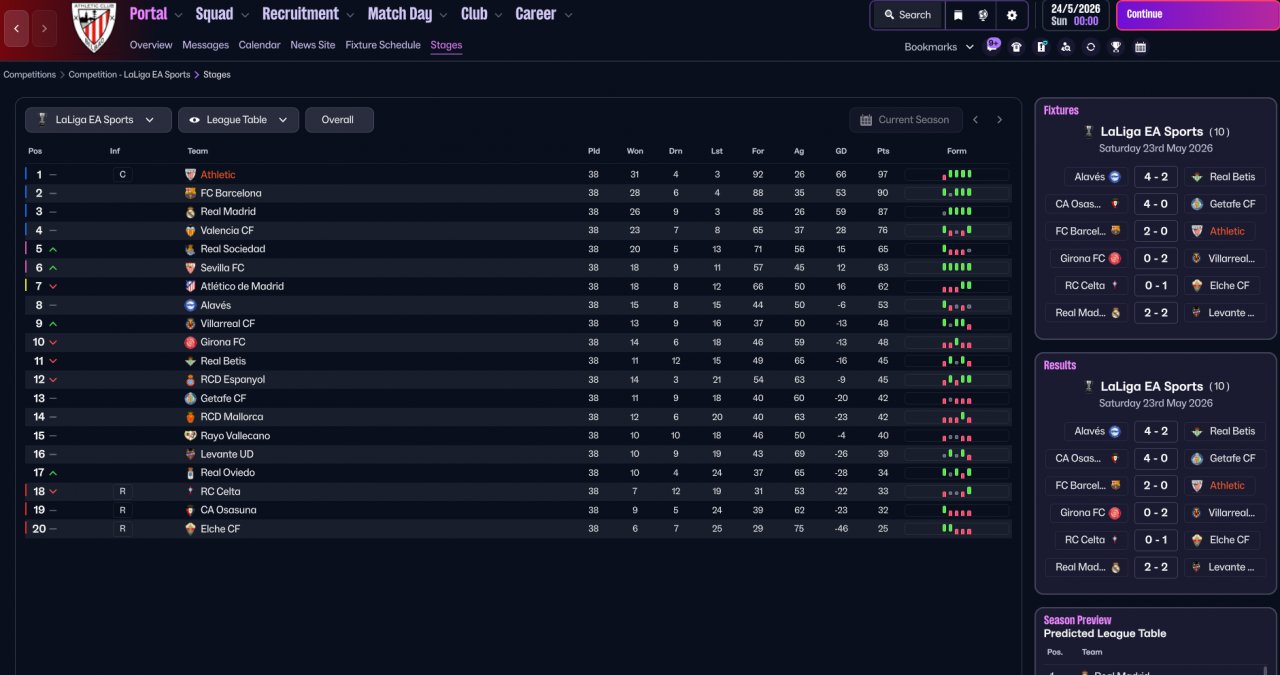
Task: Click the Continue button
Action: click(x=1196, y=15)
